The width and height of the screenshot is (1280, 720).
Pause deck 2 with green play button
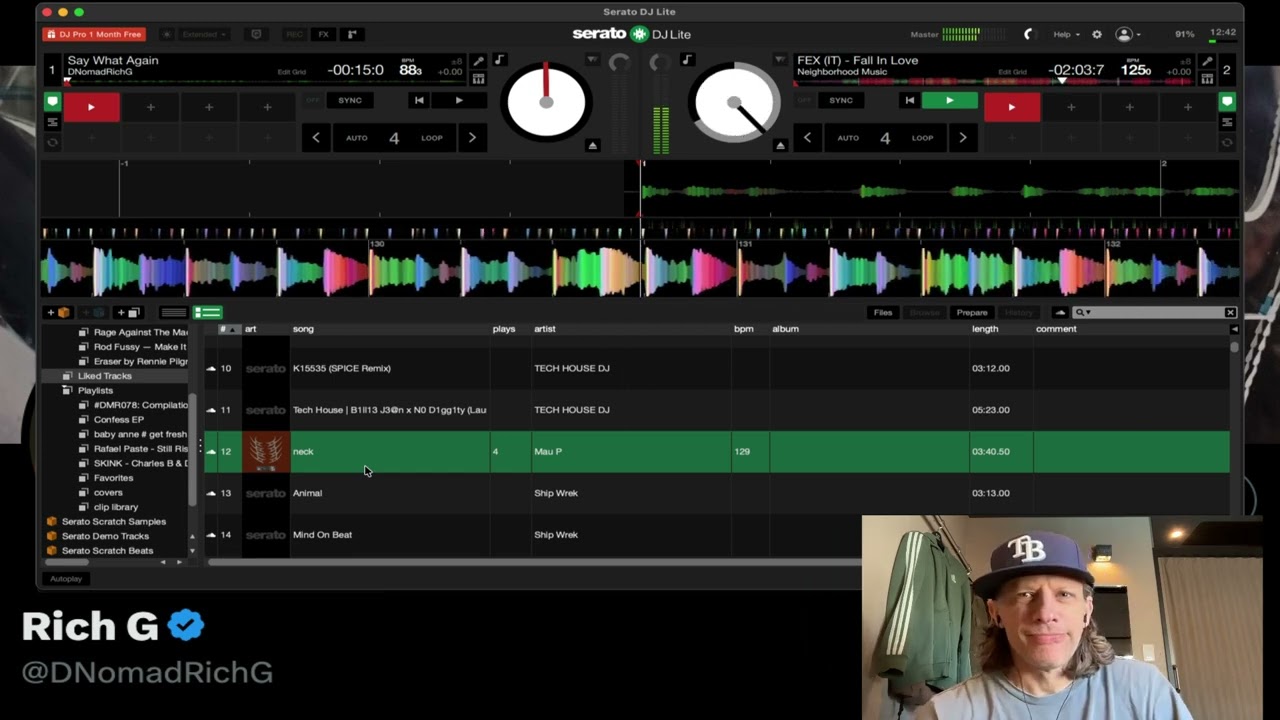(x=950, y=100)
